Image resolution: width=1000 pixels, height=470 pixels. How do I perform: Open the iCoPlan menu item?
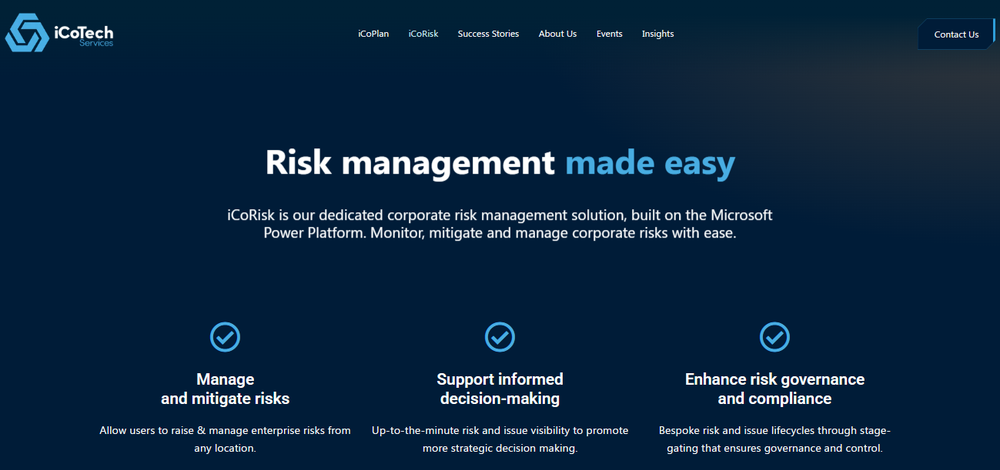click(373, 34)
